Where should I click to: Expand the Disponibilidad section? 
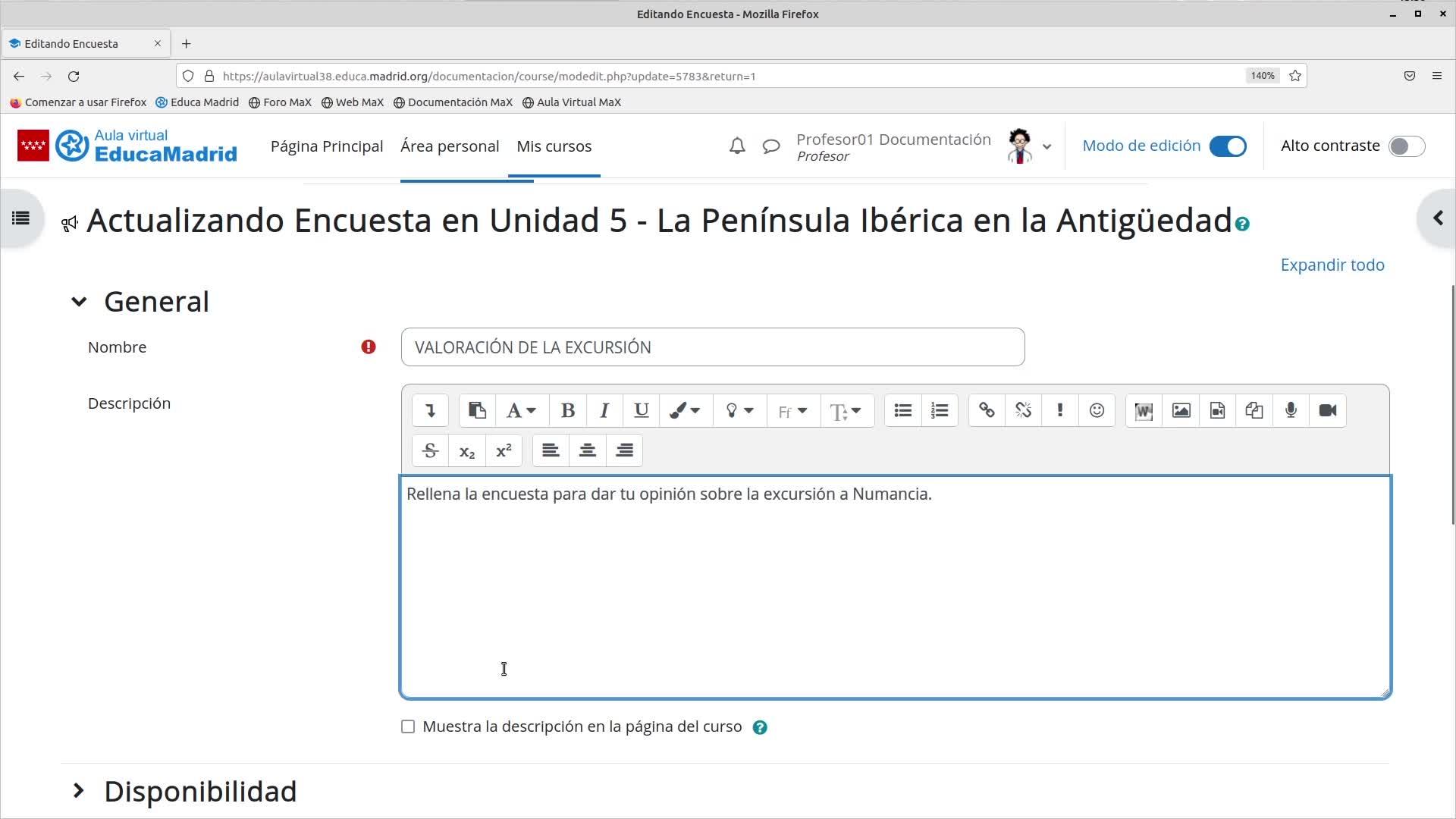tap(79, 791)
